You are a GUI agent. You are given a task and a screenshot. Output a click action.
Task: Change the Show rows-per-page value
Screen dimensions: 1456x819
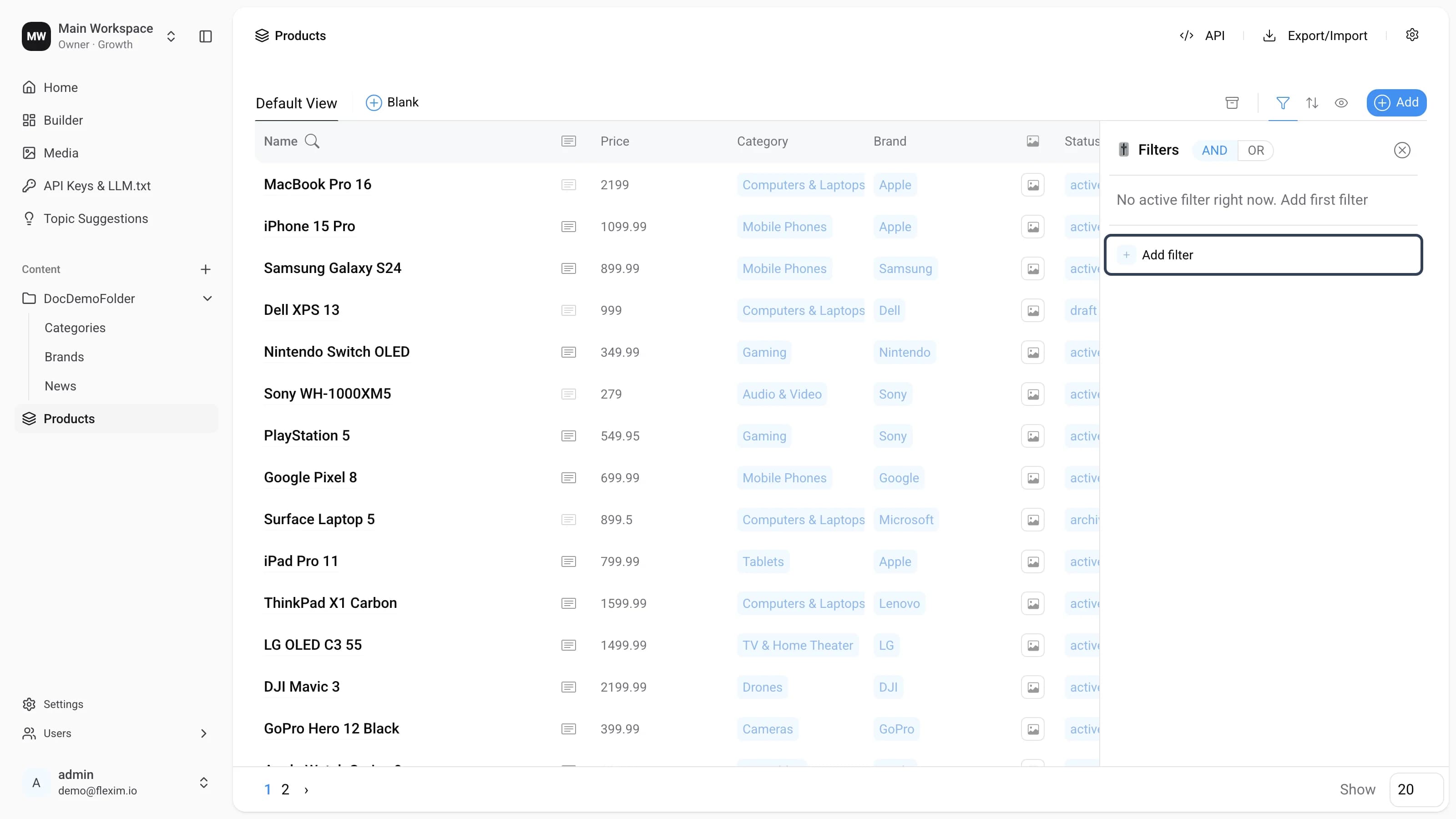click(x=1416, y=789)
